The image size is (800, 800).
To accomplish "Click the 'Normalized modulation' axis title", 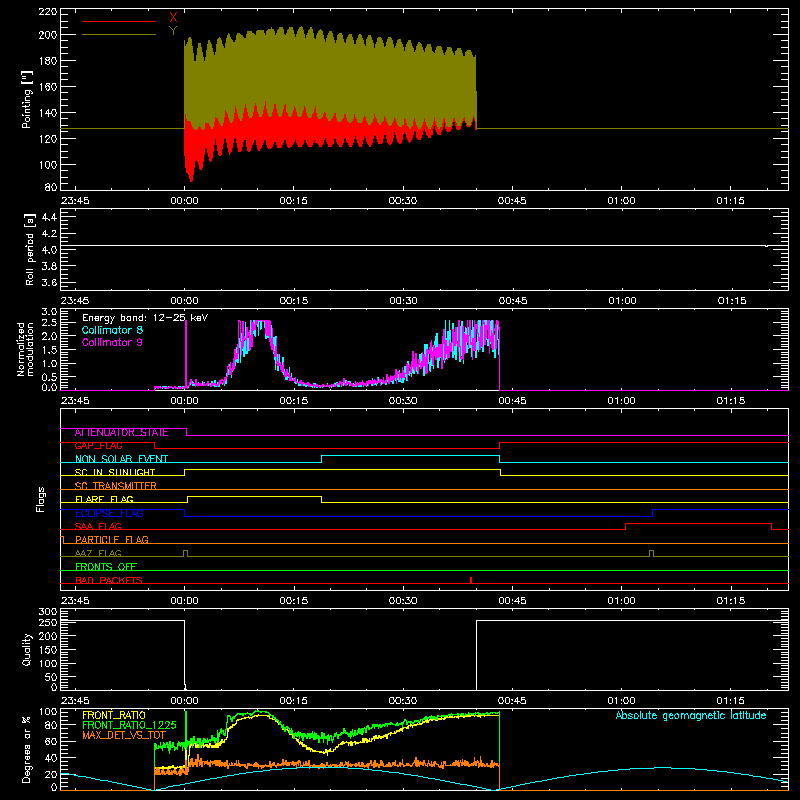I will 25,349.
